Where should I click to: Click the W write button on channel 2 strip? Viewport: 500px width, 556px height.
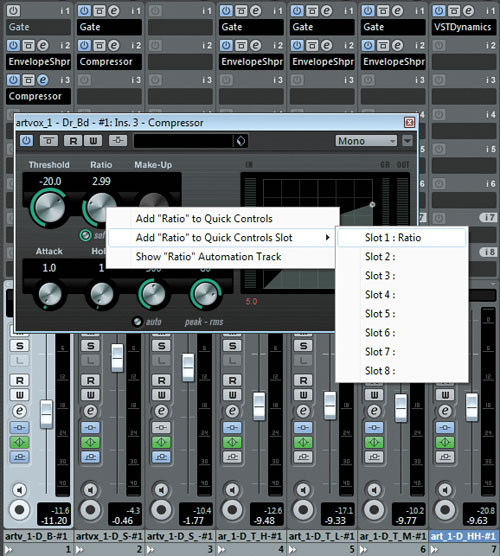90,395
